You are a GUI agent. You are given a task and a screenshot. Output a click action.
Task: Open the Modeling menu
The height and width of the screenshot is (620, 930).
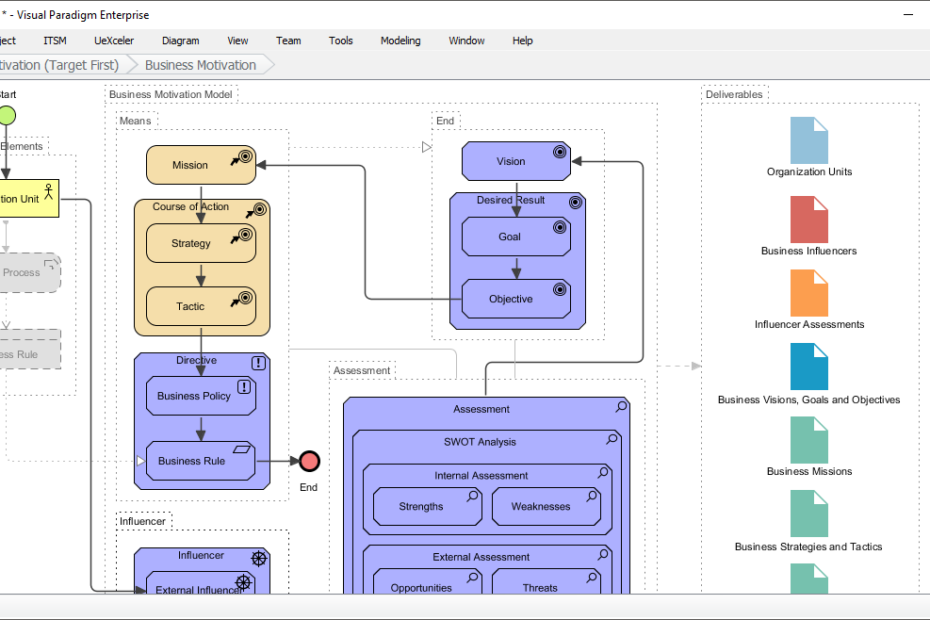tap(400, 40)
